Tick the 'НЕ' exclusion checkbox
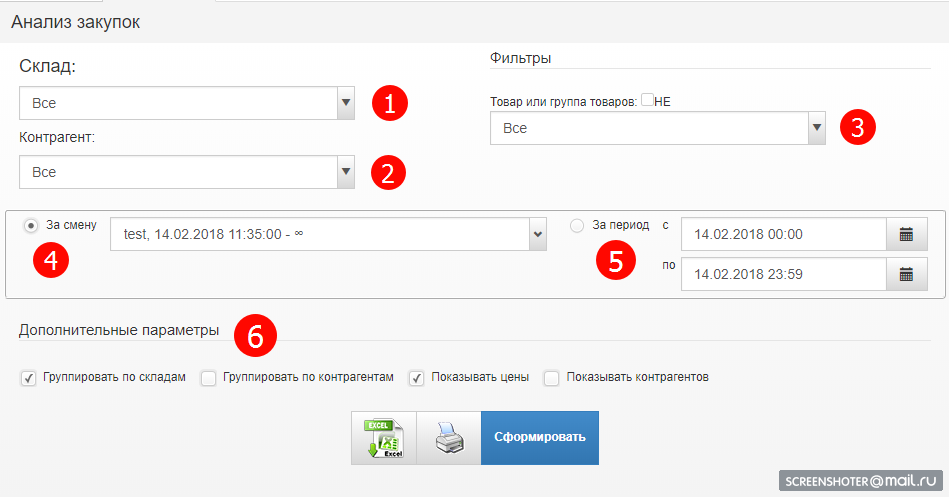The height and width of the screenshot is (497, 949). click(x=648, y=100)
